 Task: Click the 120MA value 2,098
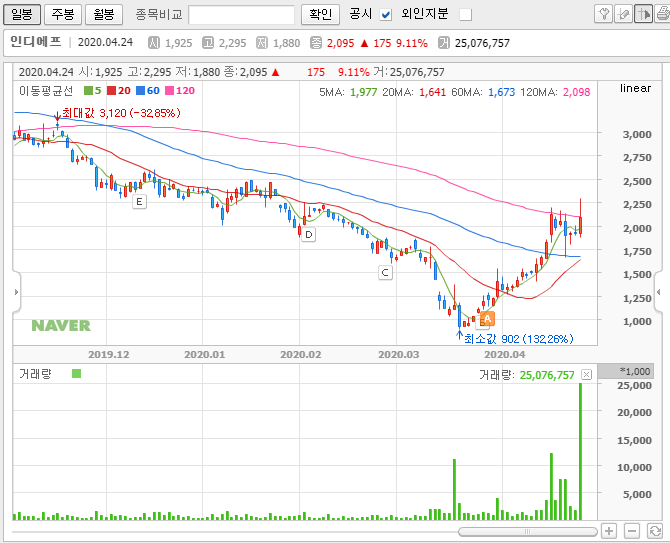pyautogui.click(x=576, y=92)
